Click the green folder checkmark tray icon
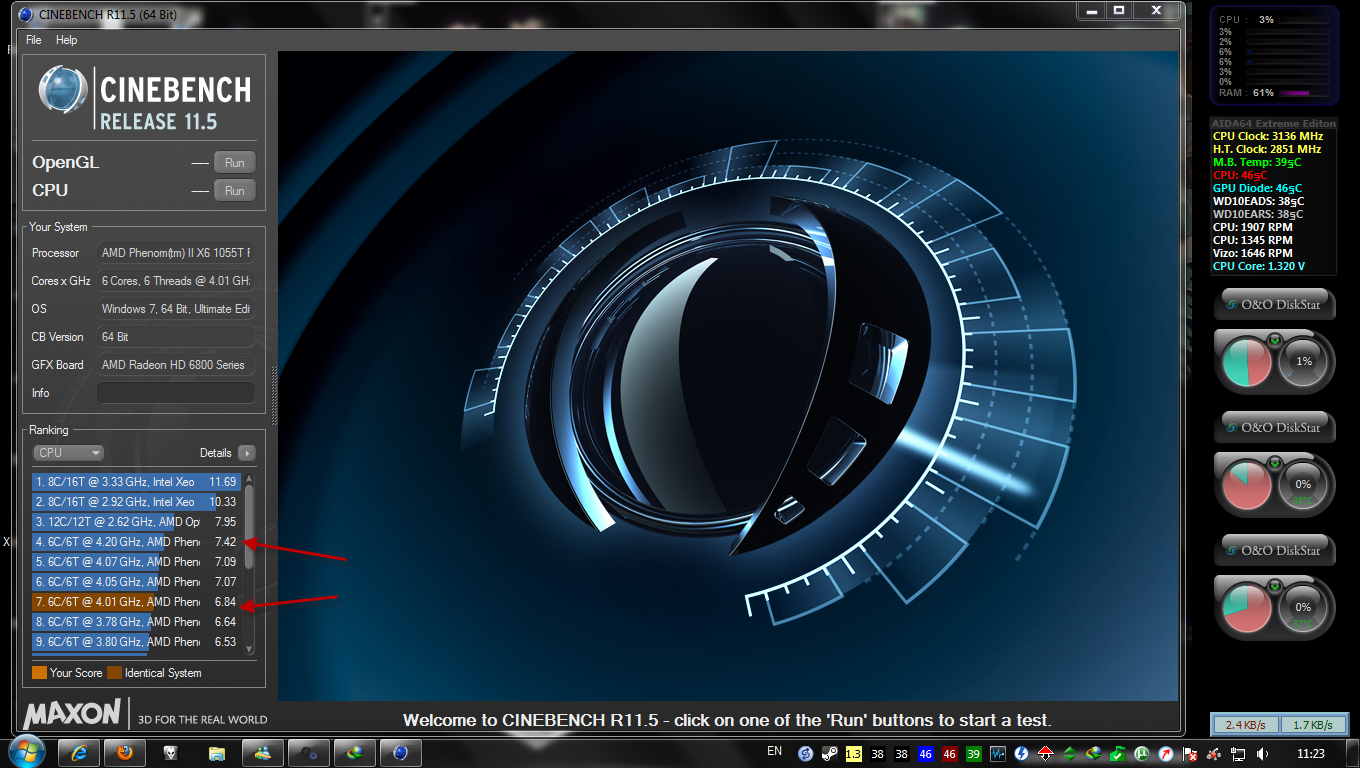Image resolution: width=1360 pixels, height=768 pixels. (x=1117, y=753)
